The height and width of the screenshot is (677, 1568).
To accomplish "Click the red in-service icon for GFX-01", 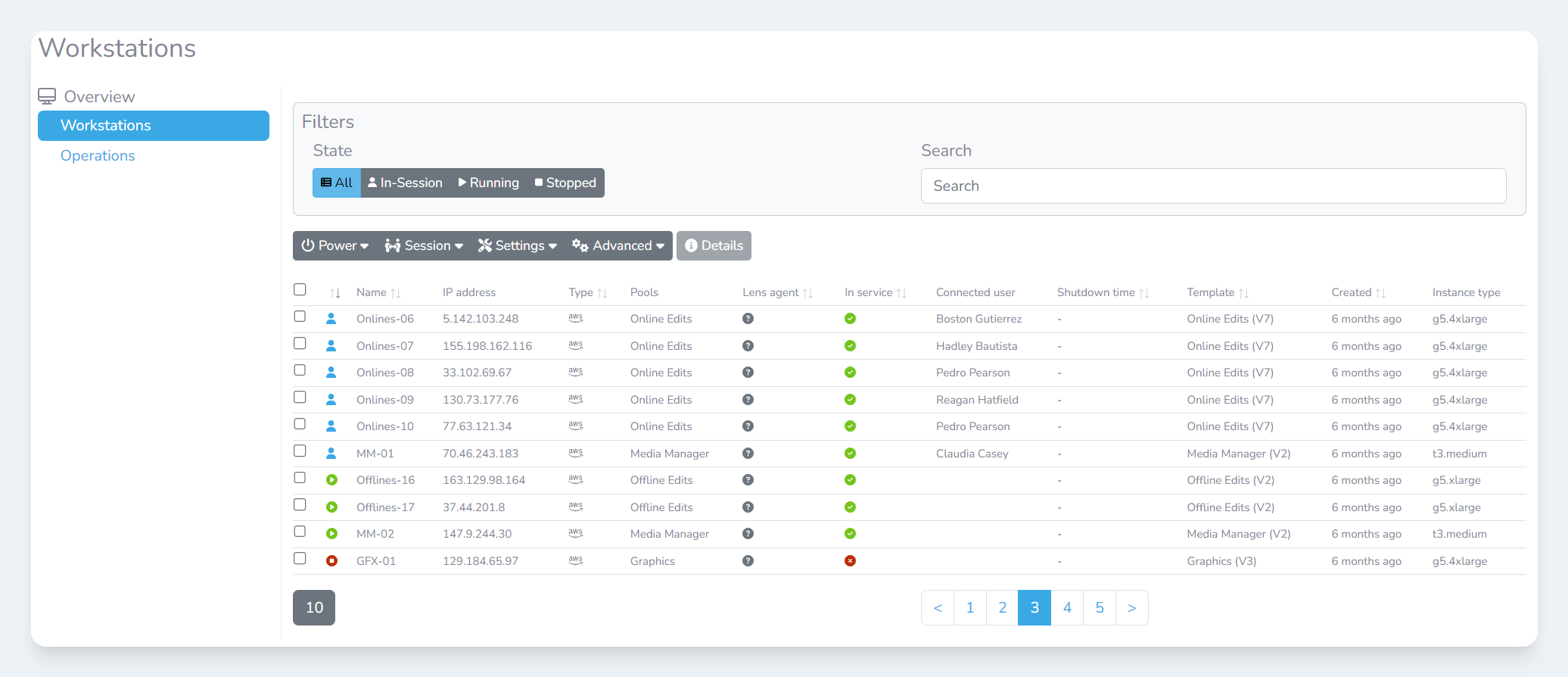I will point(850,561).
